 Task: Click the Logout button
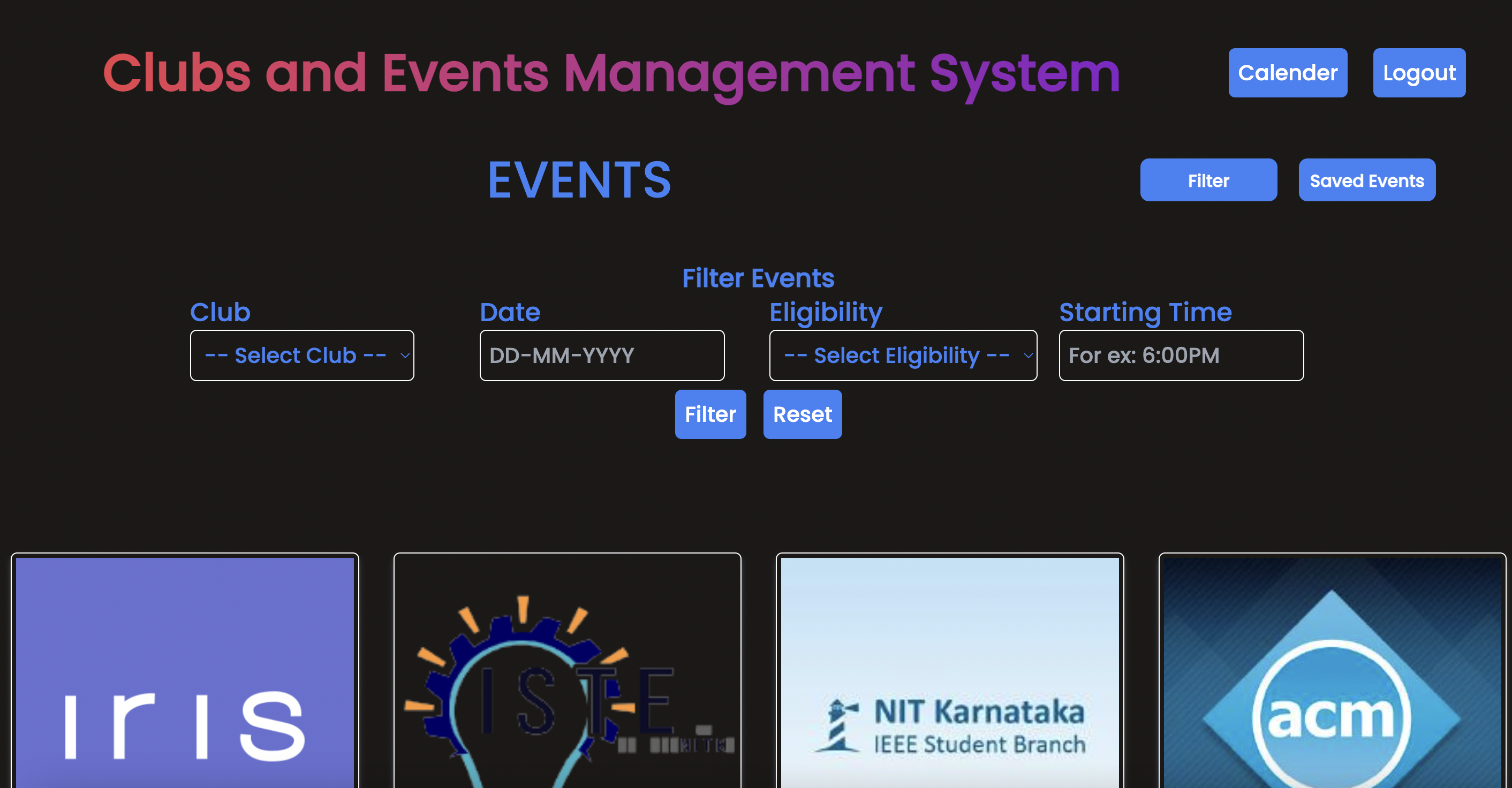tap(1419, 72)
